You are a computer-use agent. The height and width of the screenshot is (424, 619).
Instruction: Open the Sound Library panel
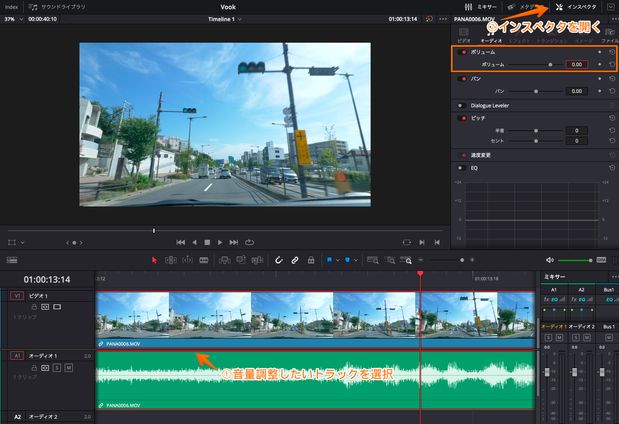click(57, 7)
